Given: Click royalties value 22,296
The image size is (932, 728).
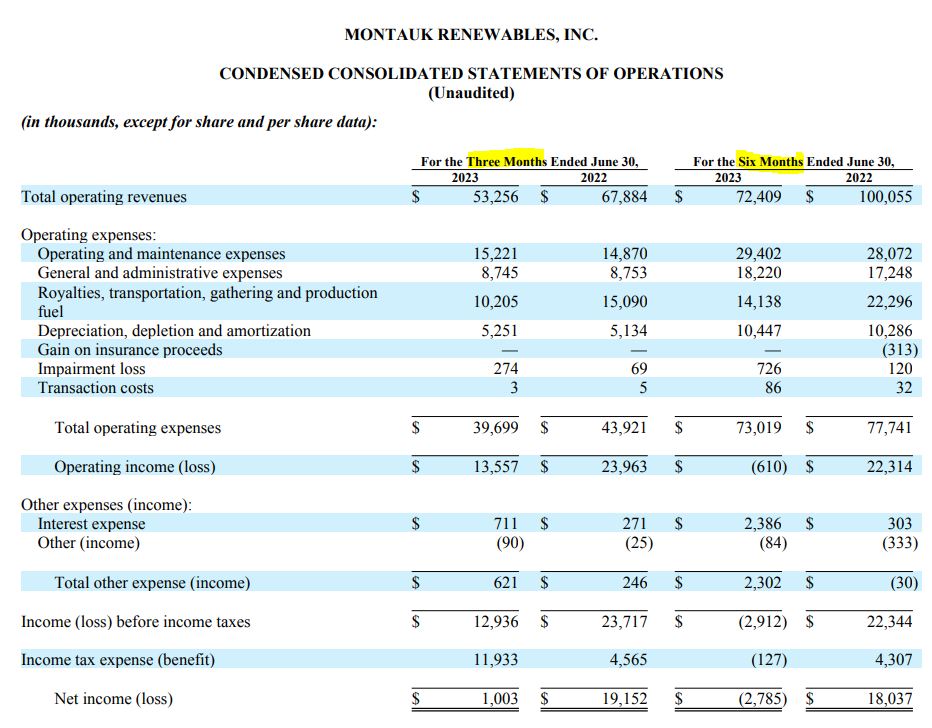Looking at the screenshot, I should (x=889, y=302).
